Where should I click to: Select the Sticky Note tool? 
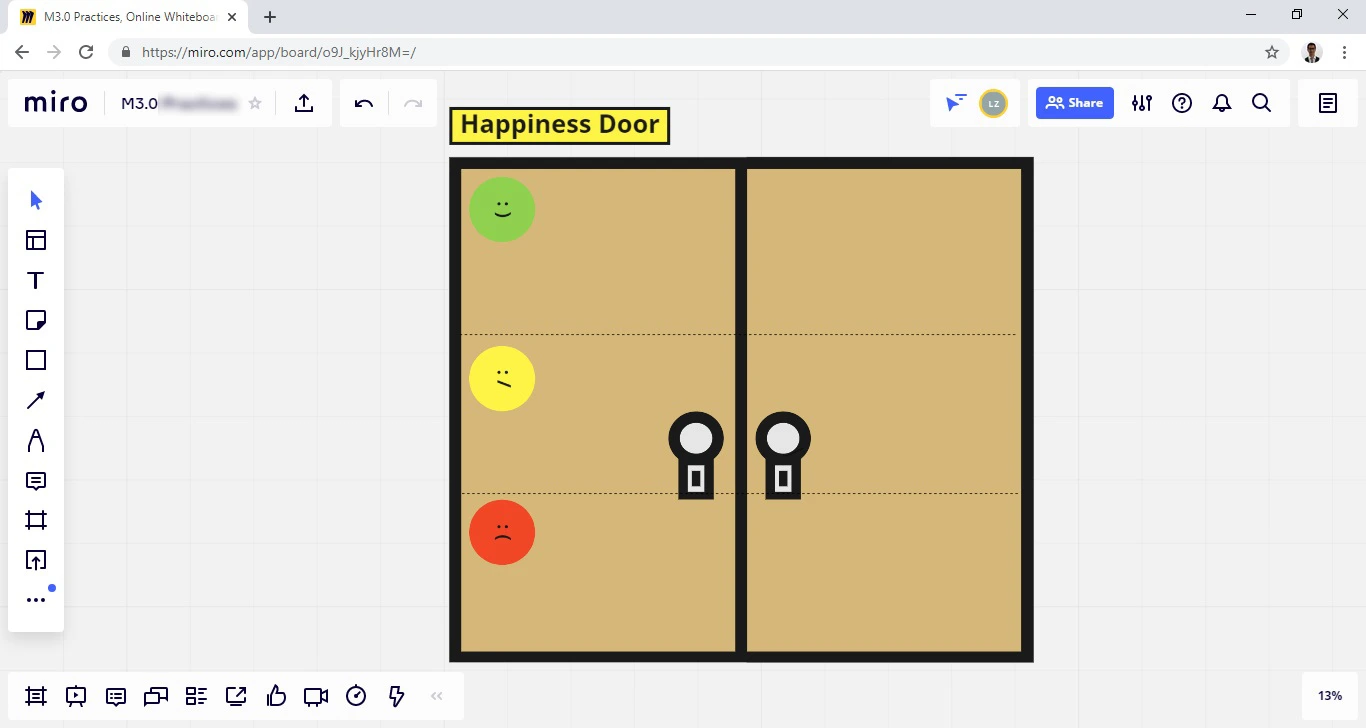tap(36, 320)
